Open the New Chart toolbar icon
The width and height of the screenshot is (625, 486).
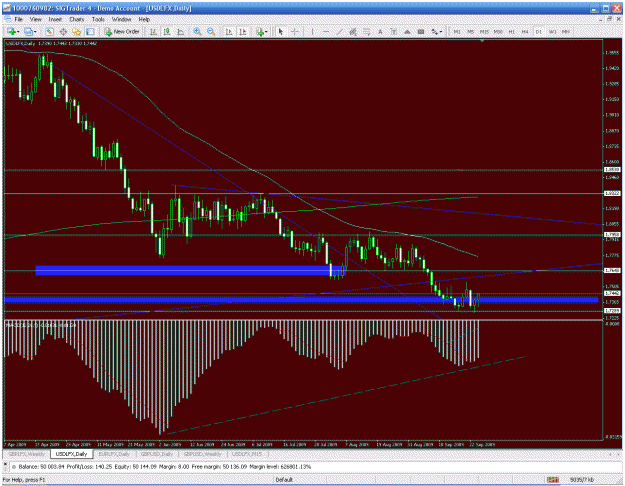tap(11, 31)
